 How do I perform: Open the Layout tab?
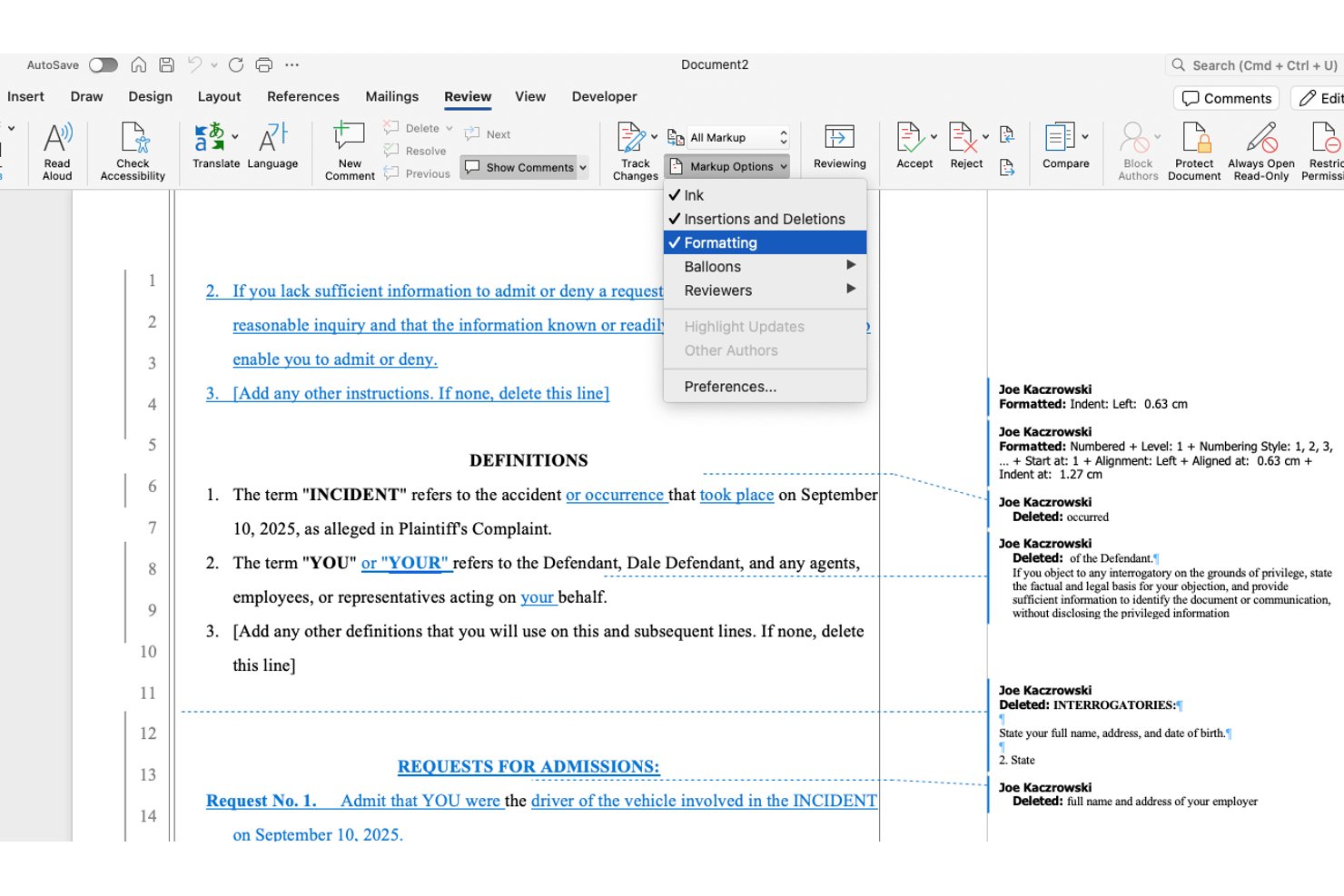[220, 96]
